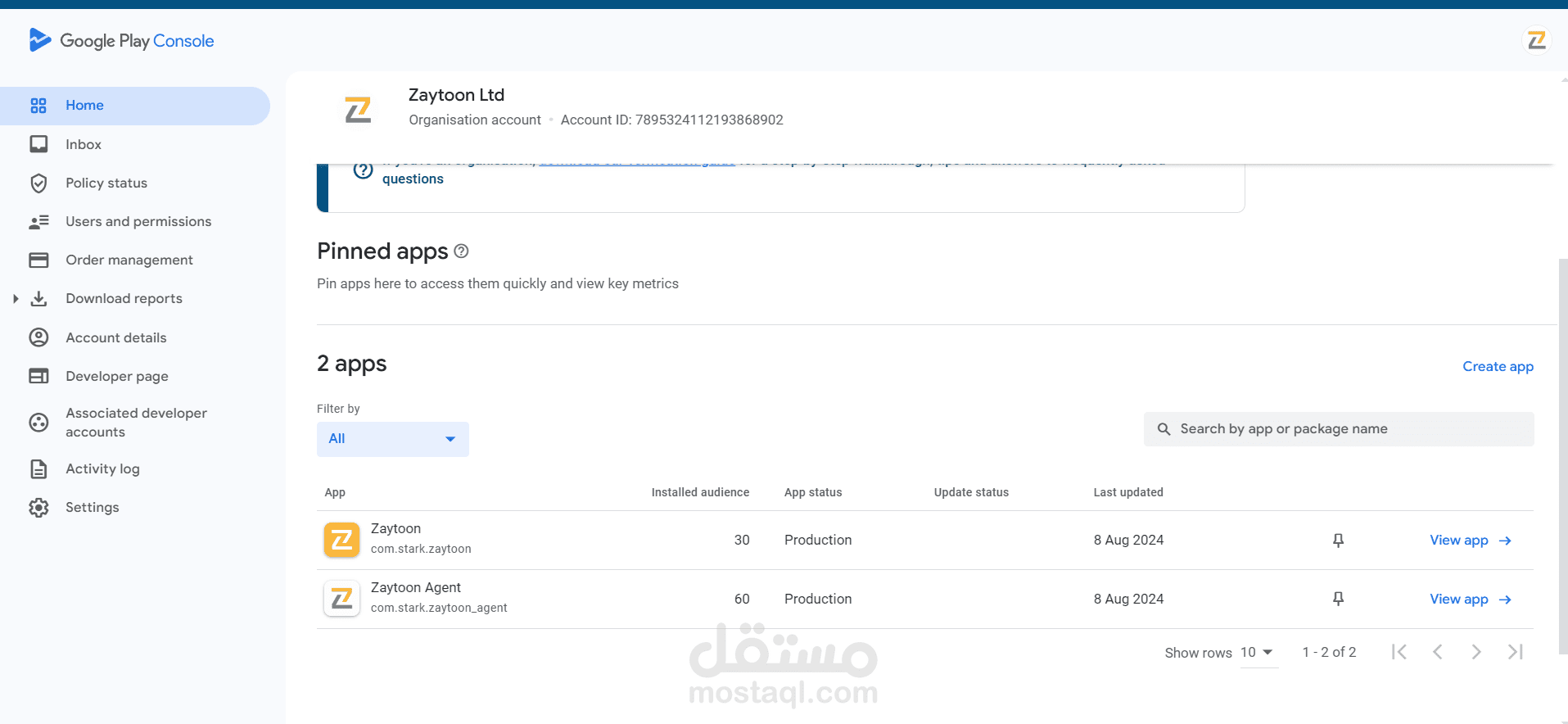Click the help icon beside Pinned apps

pos(461,251)
